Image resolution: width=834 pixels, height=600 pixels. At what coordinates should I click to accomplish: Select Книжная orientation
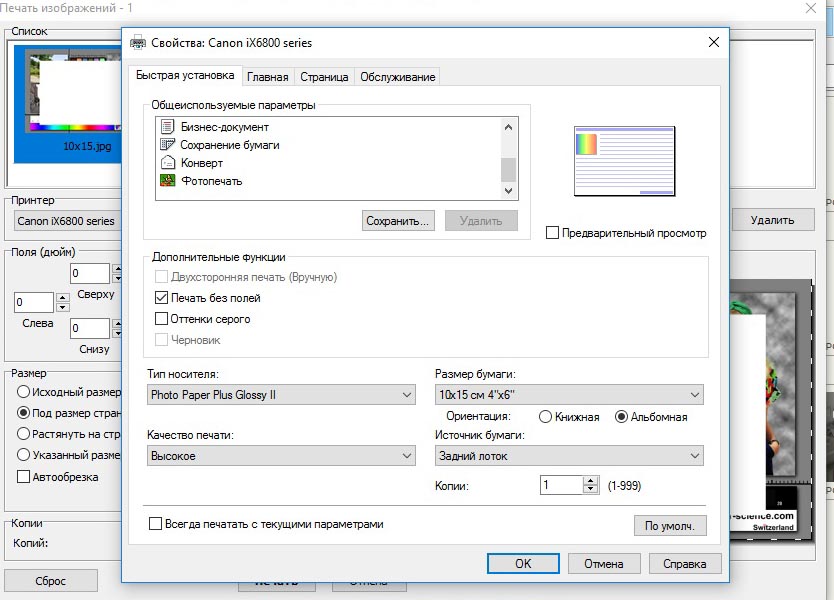545,416
